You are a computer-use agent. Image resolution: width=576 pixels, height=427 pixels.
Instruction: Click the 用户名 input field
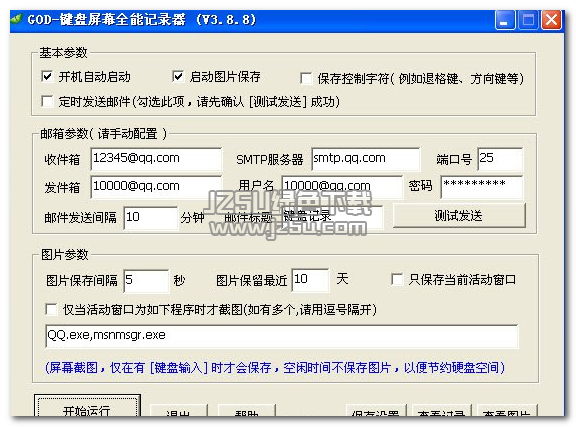[x=342, y=187]
